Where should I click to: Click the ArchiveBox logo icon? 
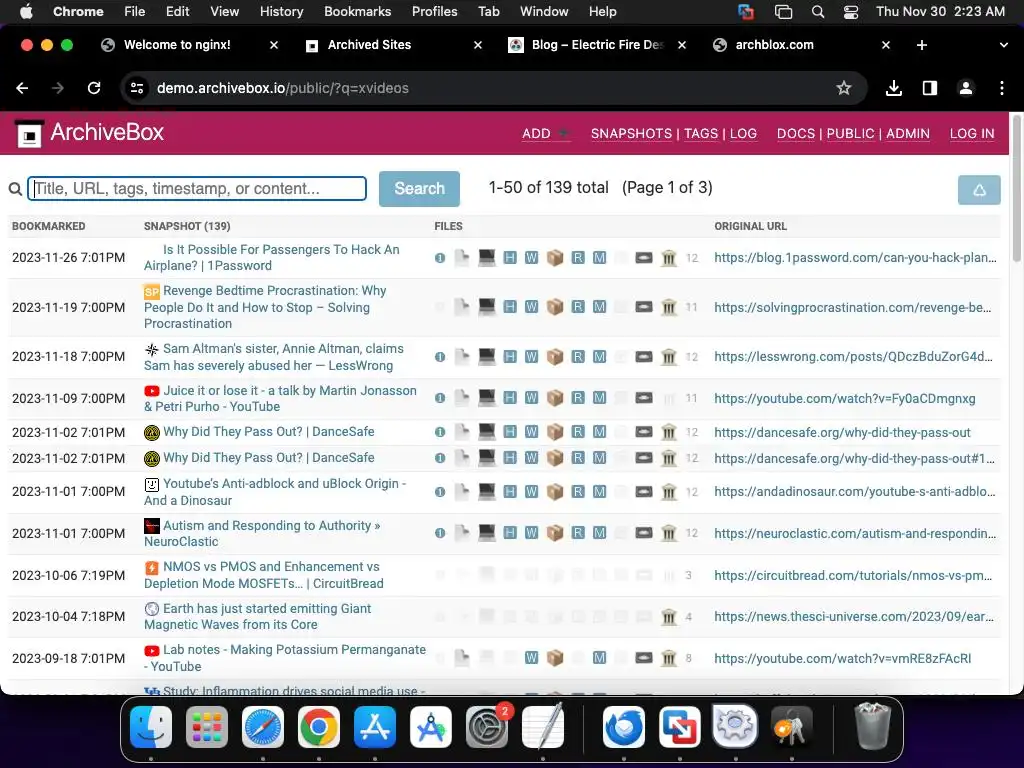pos(29,134)
